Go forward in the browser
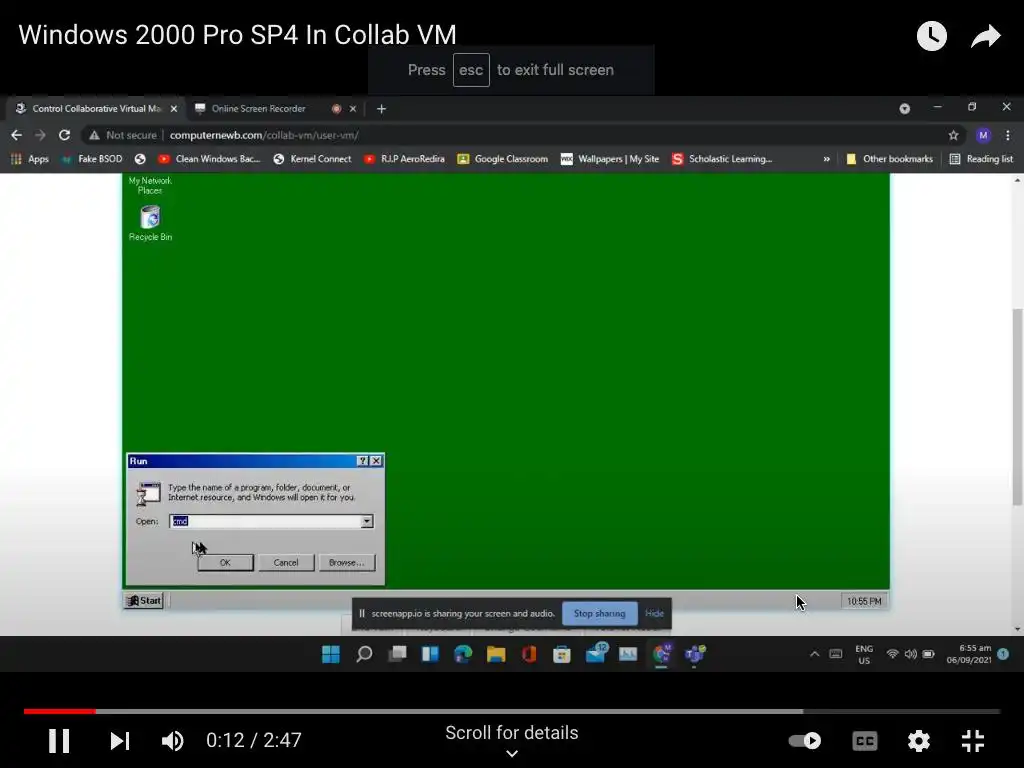The height and width of the screenshot is (768, 1024). tap(40, 135)
